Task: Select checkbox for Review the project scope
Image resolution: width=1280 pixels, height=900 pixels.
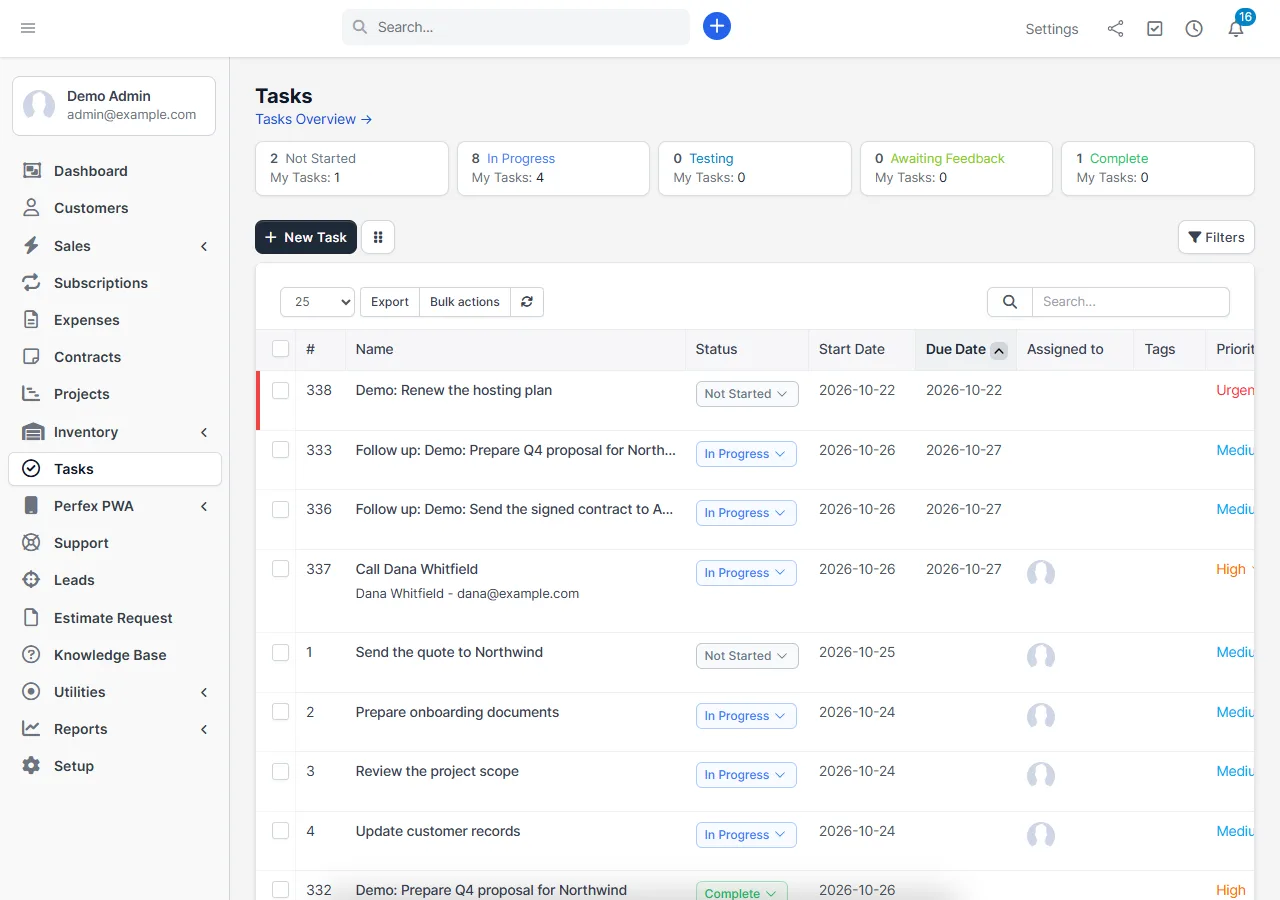Action: (x=281, y=771)
